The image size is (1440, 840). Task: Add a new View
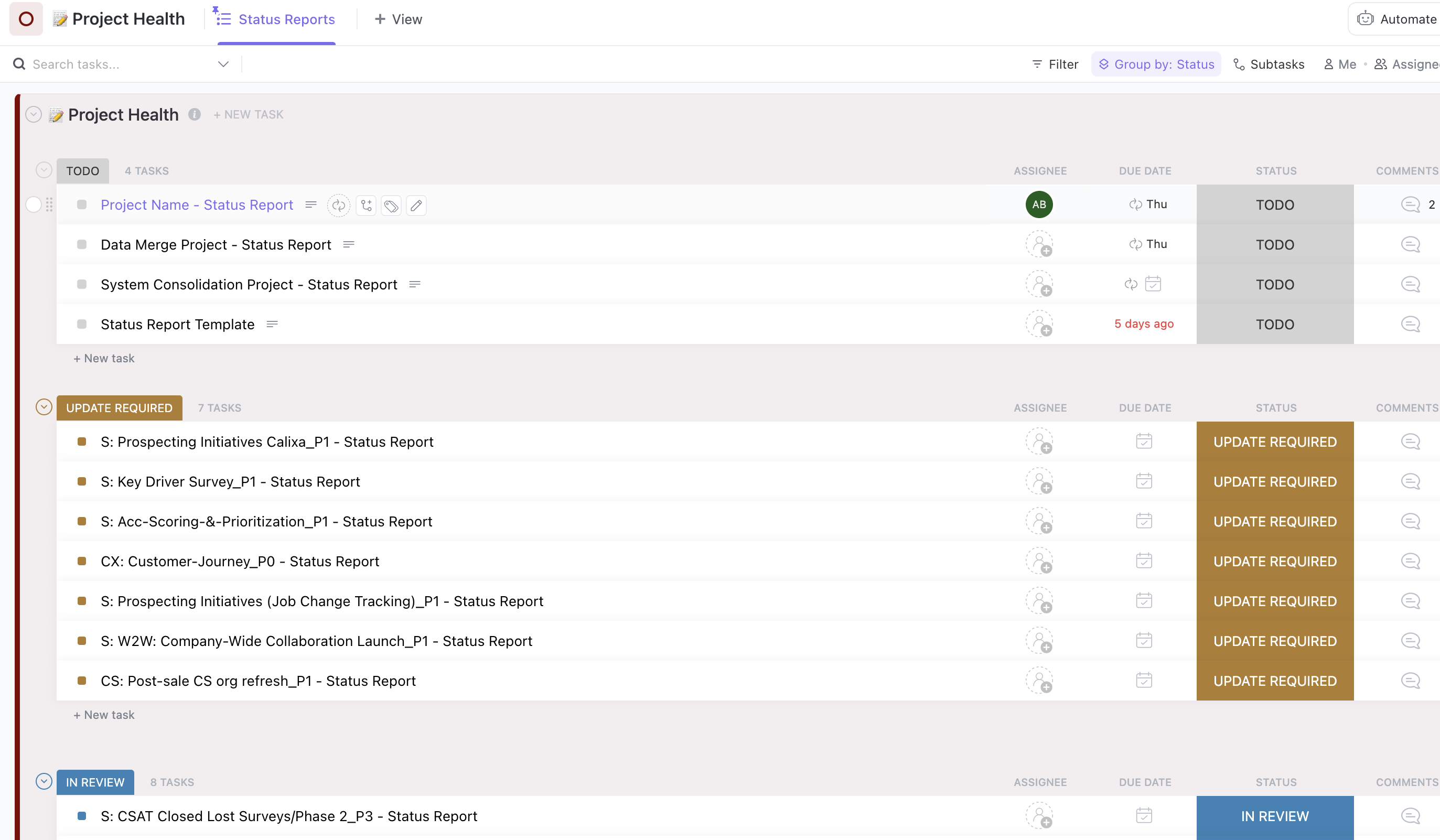coord(399,19)
